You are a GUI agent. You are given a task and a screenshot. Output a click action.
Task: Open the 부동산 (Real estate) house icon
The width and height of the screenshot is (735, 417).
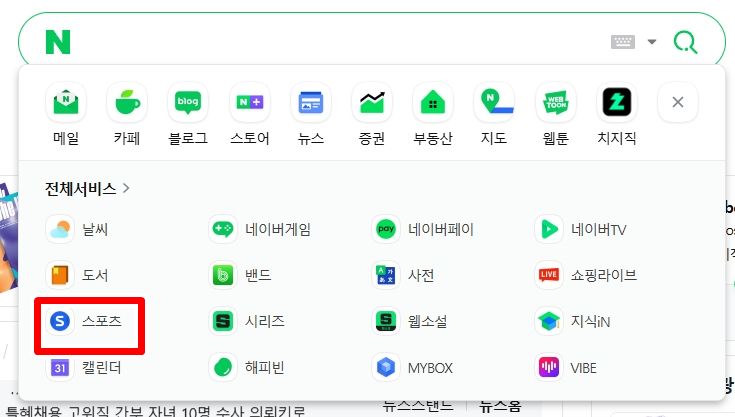click(x=433, y=102)
